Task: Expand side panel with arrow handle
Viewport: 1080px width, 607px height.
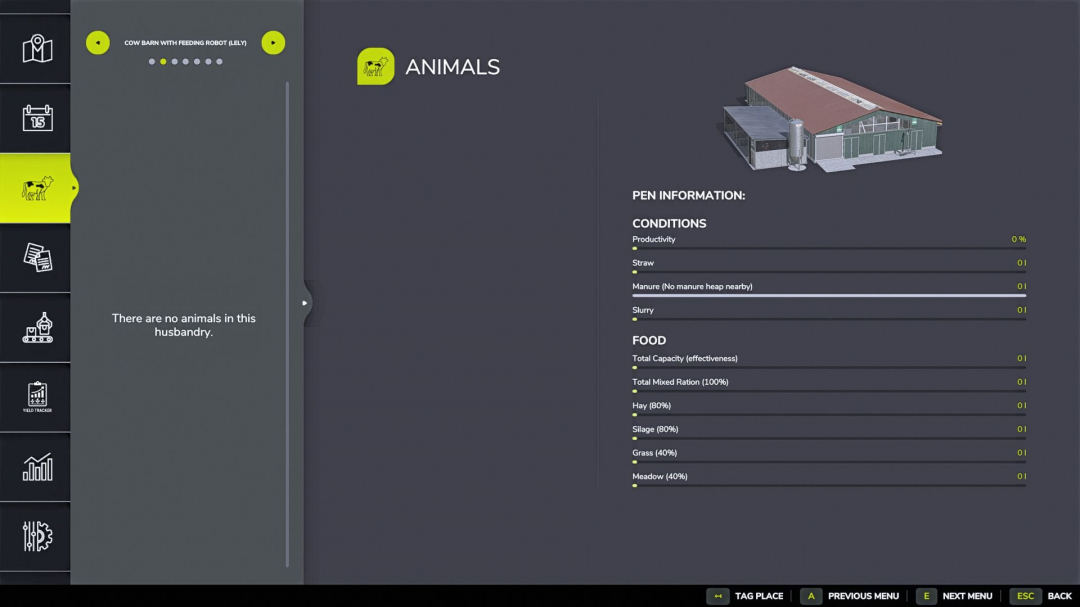Action: (305, 303)
